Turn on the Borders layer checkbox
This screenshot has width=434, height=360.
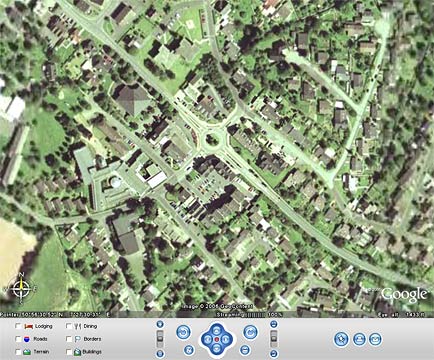[69, 339]
